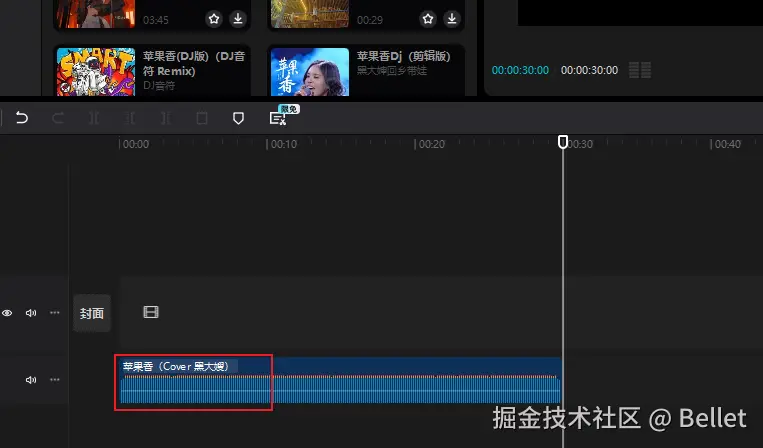Favorite the 00:29 music track
Image resolution: width=763 pixels, height=448 pixels.
pyautogui.click(x=428, y=19)
